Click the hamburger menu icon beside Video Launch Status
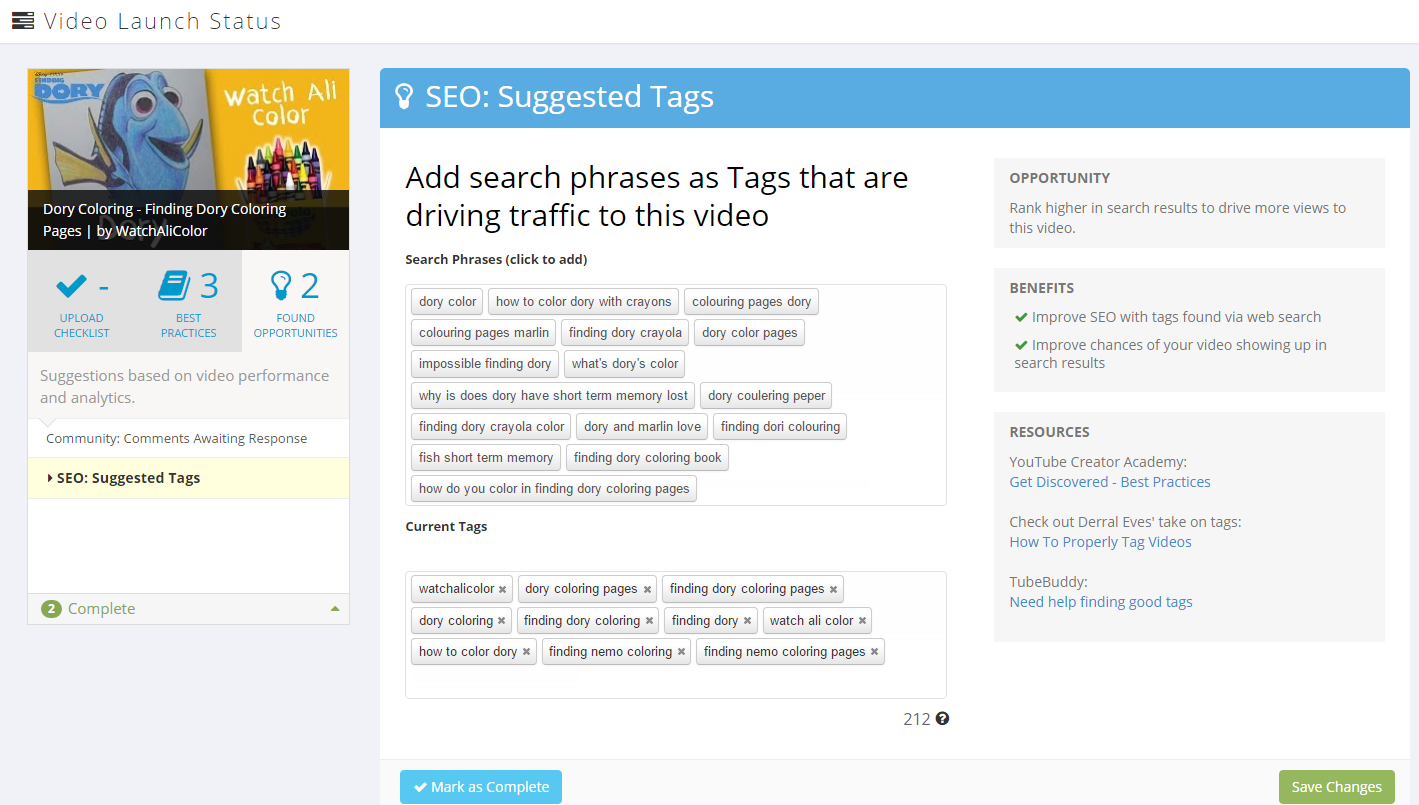Screen dimensions: 1419x805 (x=22, y=21)
